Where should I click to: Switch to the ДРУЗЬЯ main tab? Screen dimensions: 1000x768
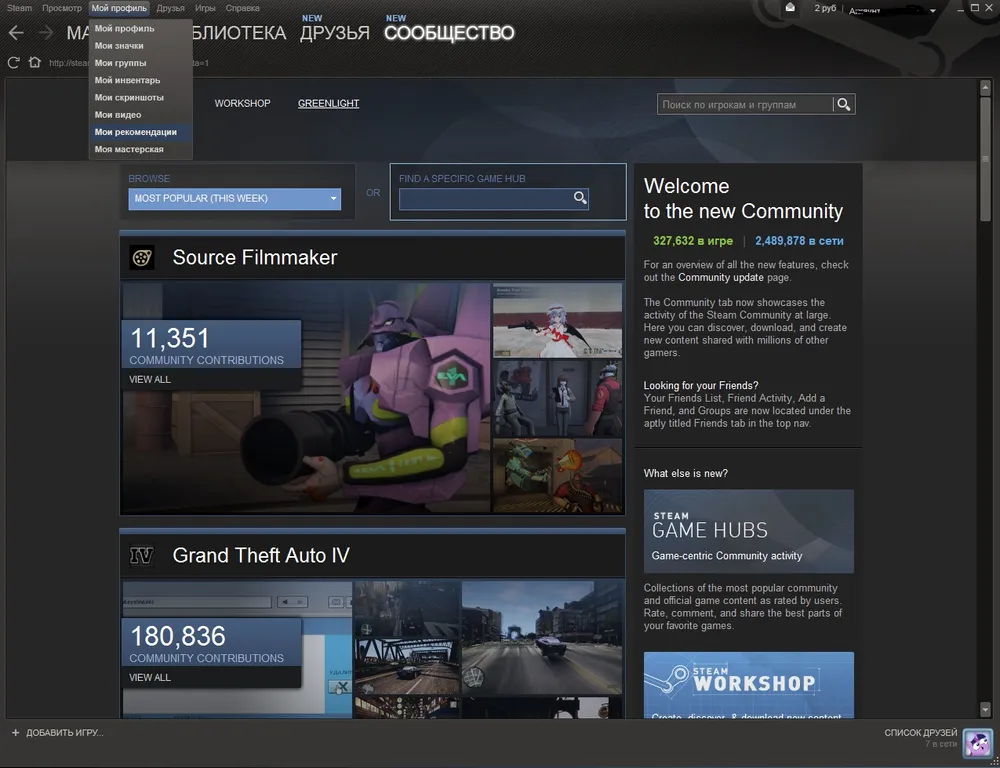[x=335, y=33]
